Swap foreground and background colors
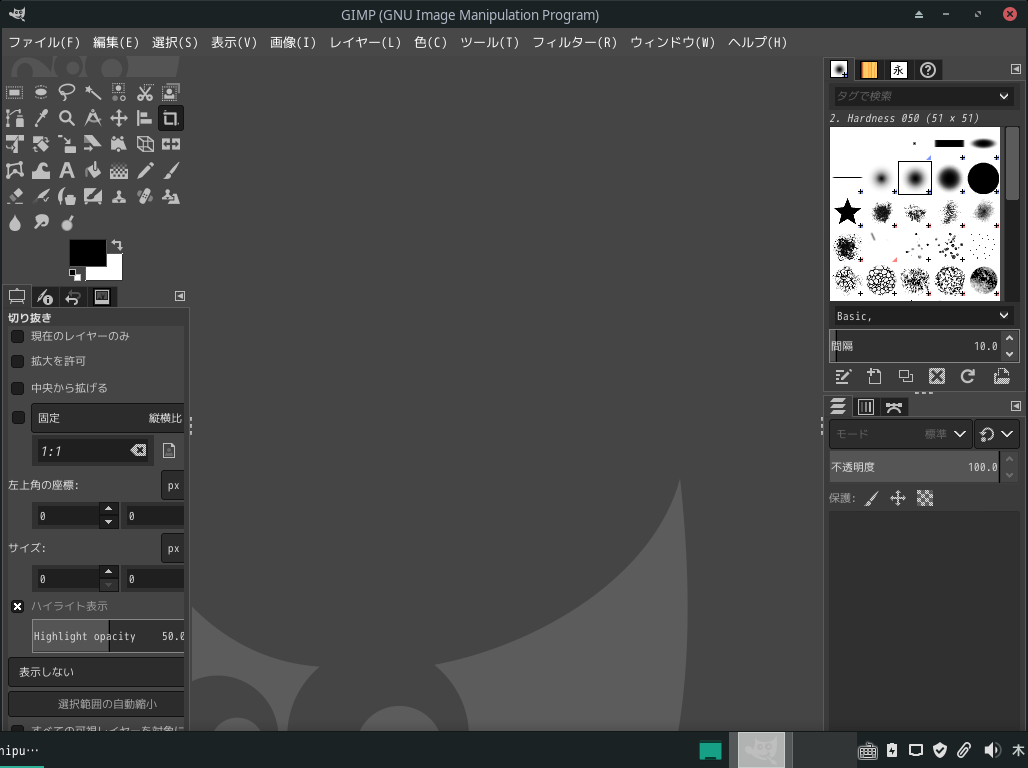The image size is (1028, 768). point(117,245)
